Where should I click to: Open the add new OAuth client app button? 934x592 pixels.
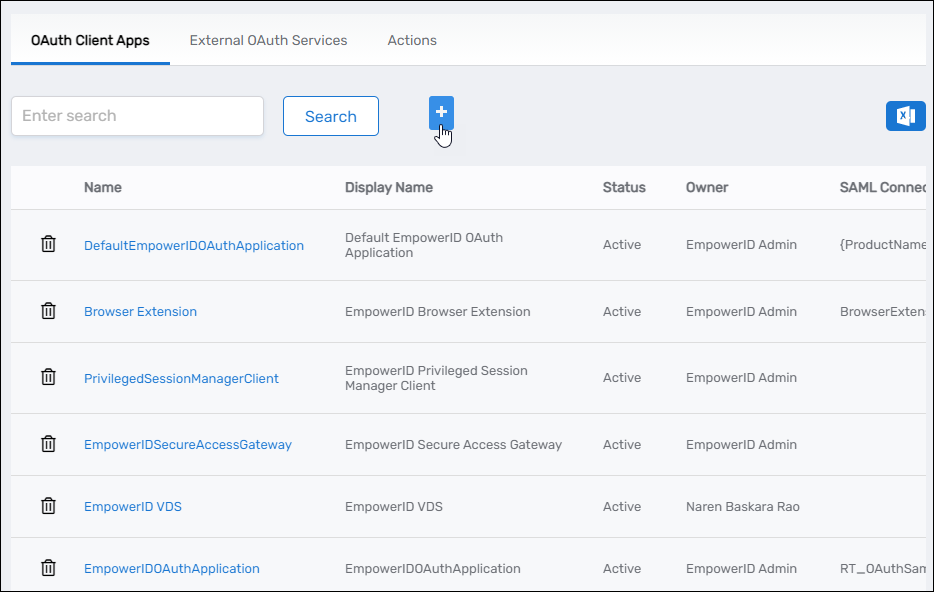click(441, 112)
